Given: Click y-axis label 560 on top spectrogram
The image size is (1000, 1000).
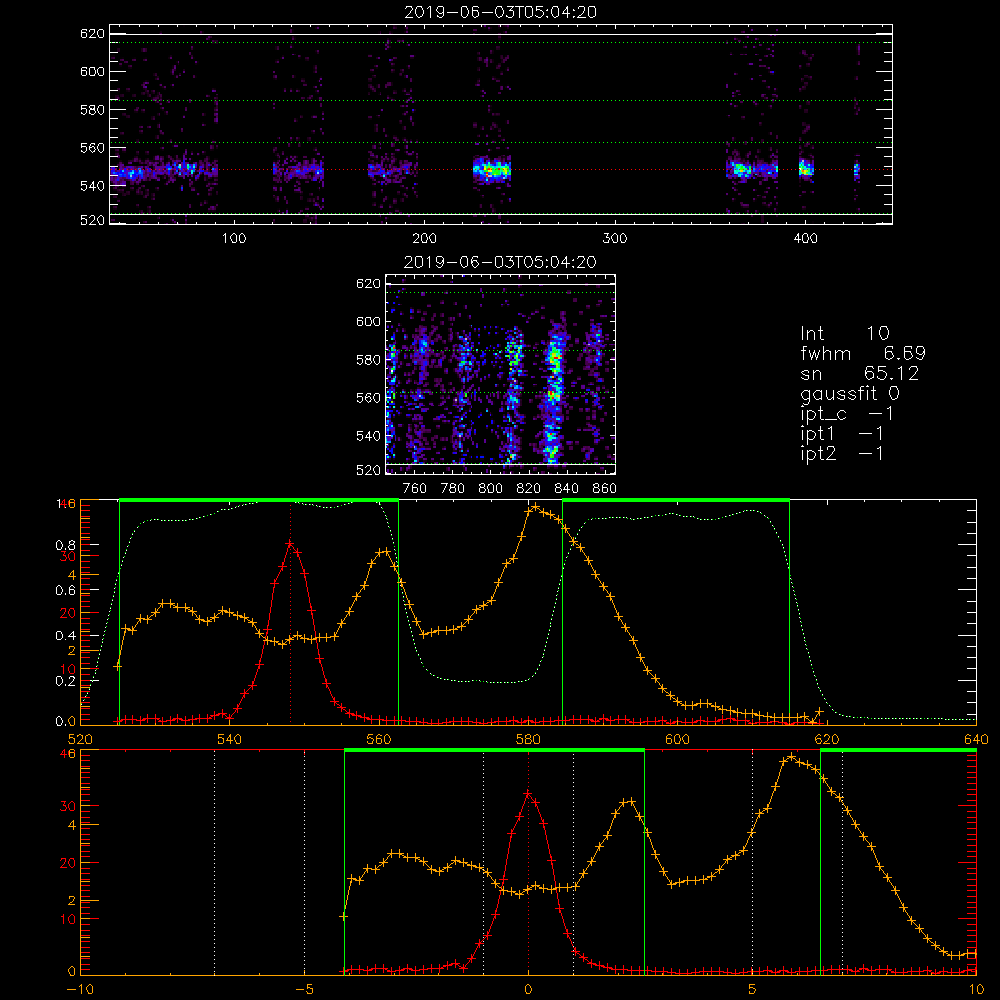Looking at the screenshot, I should (x=92, y=148).
